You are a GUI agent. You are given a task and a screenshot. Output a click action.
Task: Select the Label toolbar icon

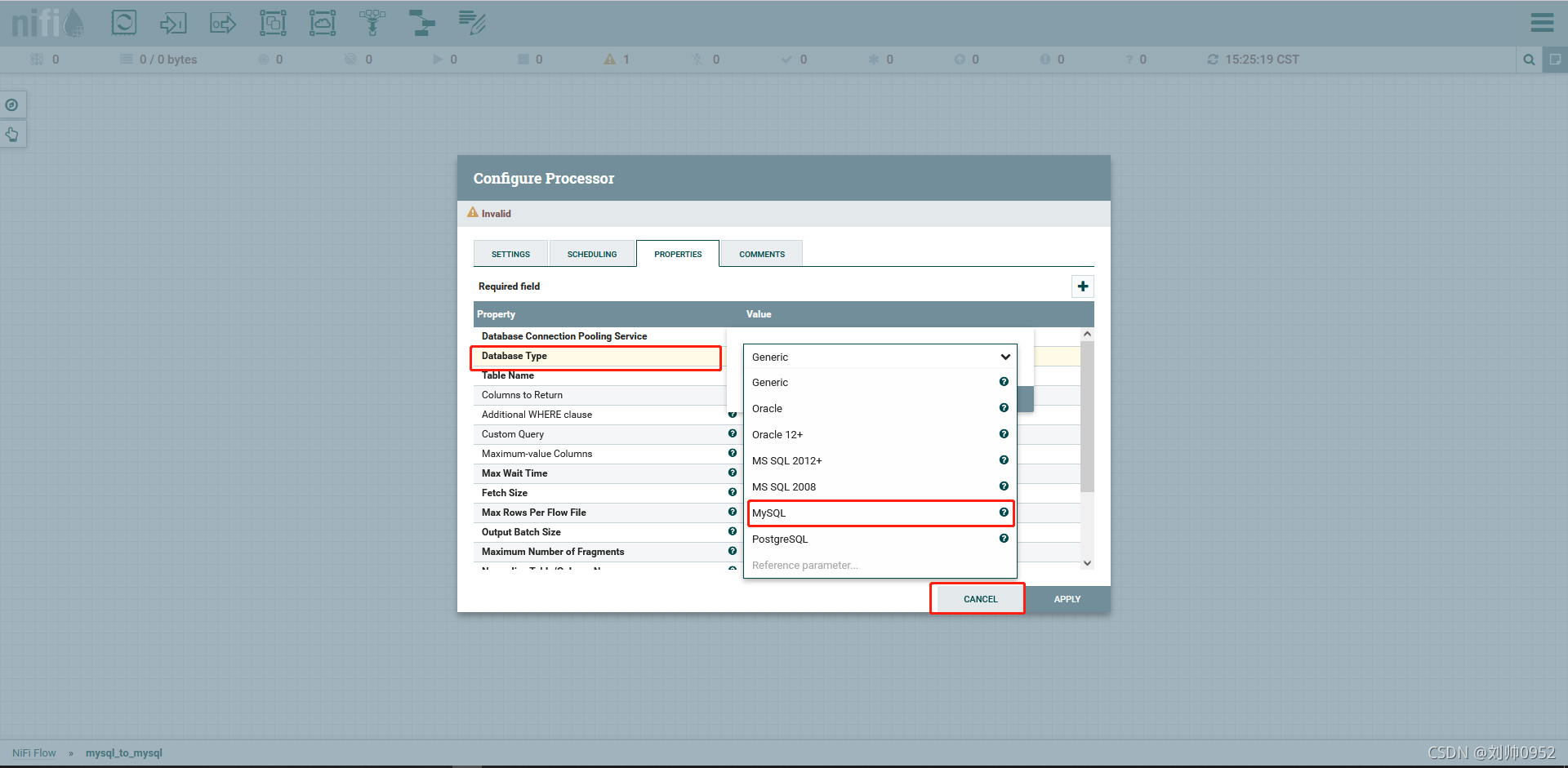pyautogui.click(x=472, y=23)
